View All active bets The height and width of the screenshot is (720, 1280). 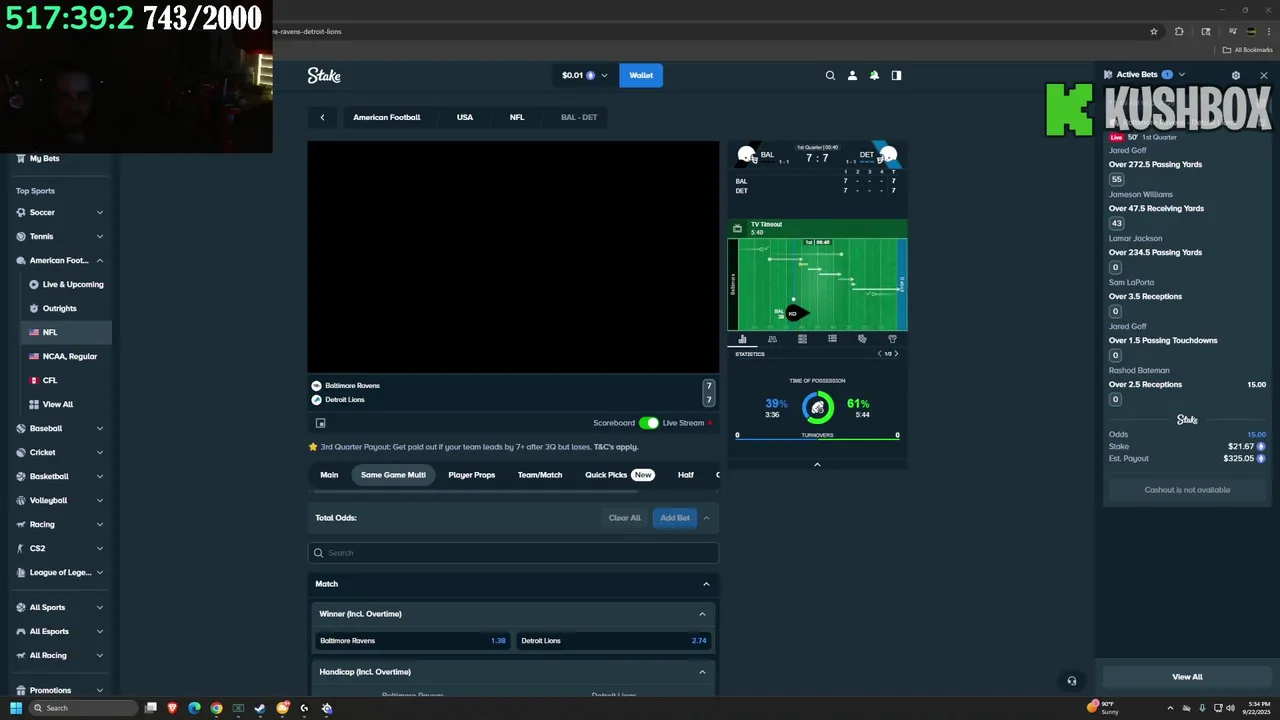pyautogui.click(x=1187, y=677)
